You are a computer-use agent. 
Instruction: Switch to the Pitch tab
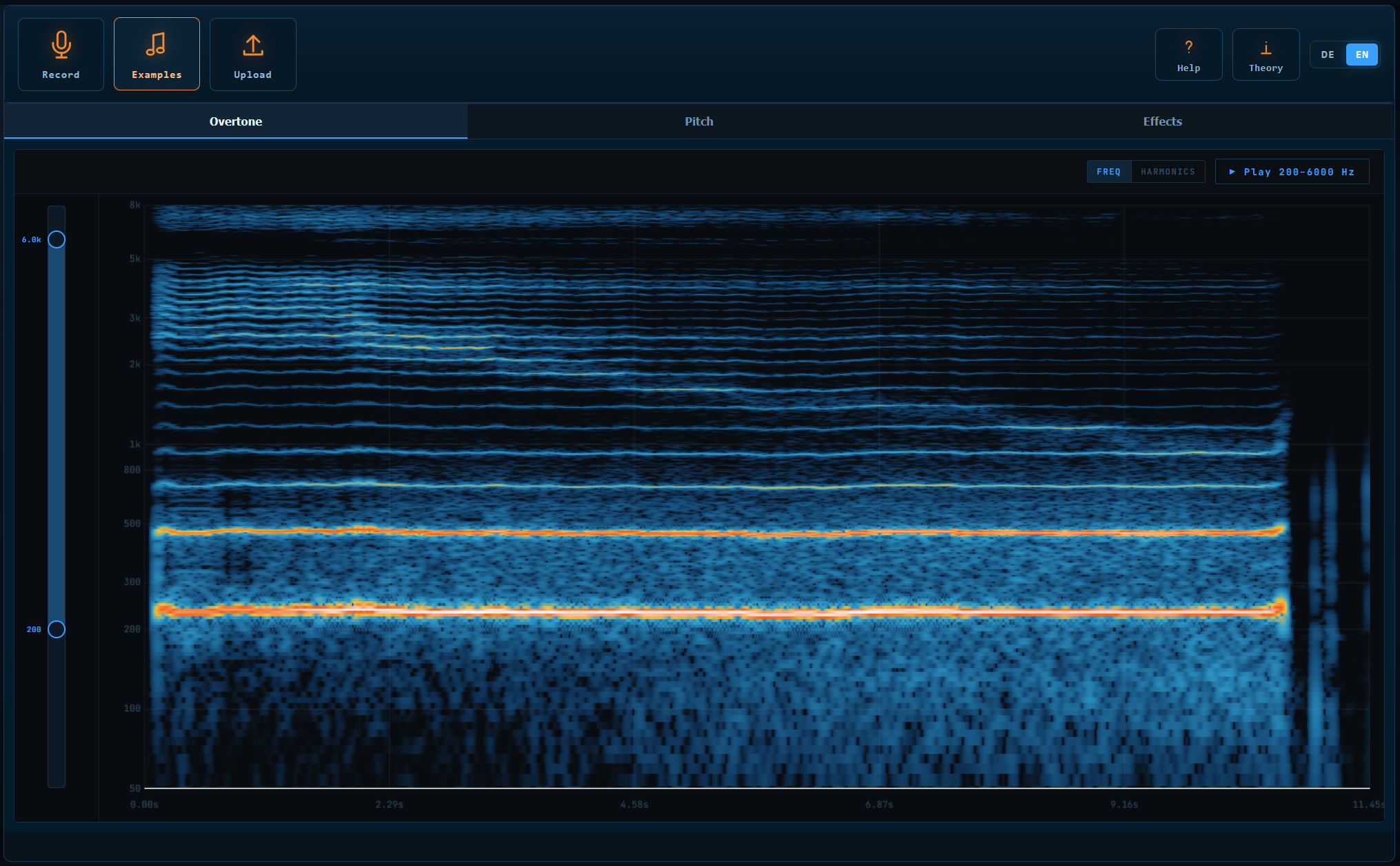(699, 121)
